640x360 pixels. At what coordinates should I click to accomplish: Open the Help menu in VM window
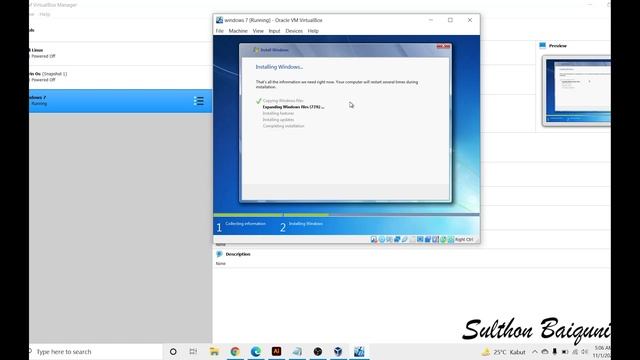point(313,31)
